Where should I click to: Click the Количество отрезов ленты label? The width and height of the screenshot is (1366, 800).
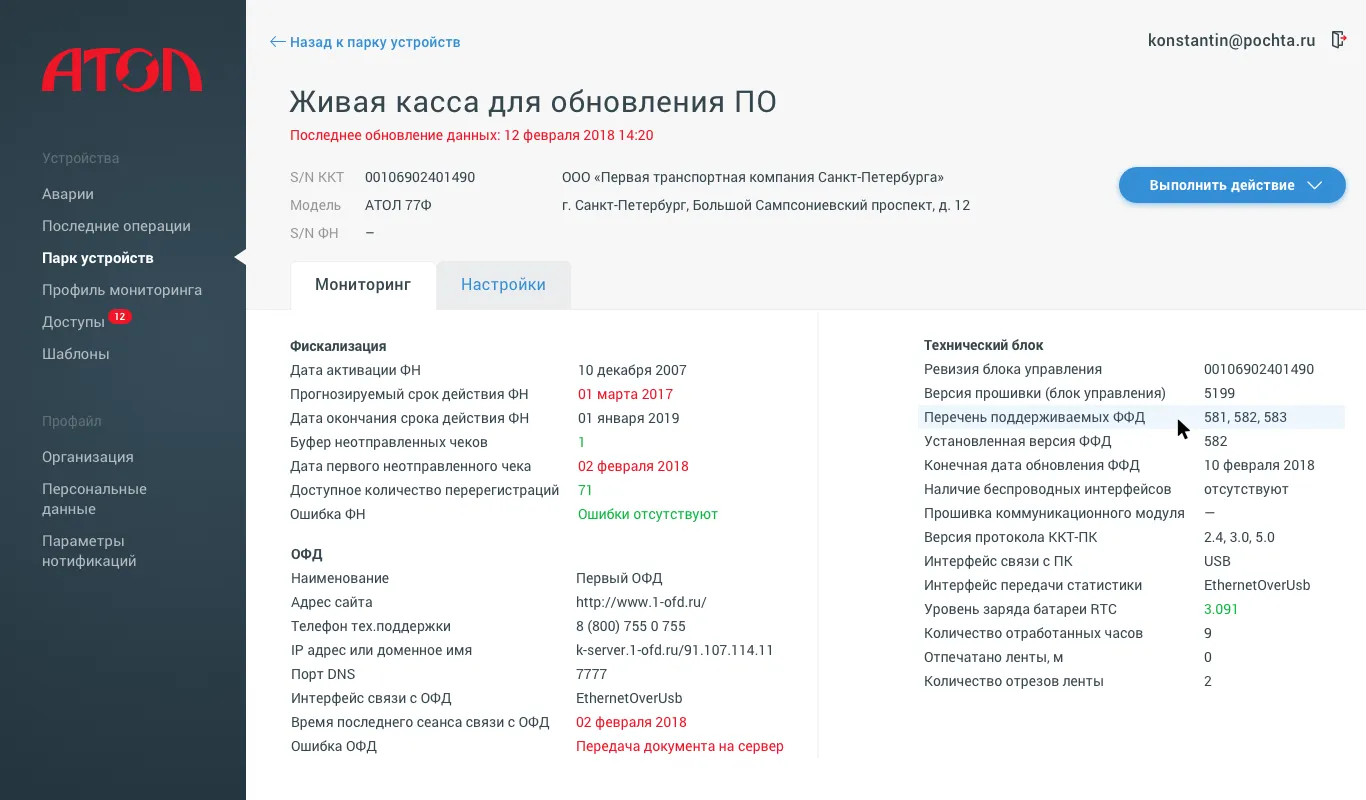pos(1014,681)
